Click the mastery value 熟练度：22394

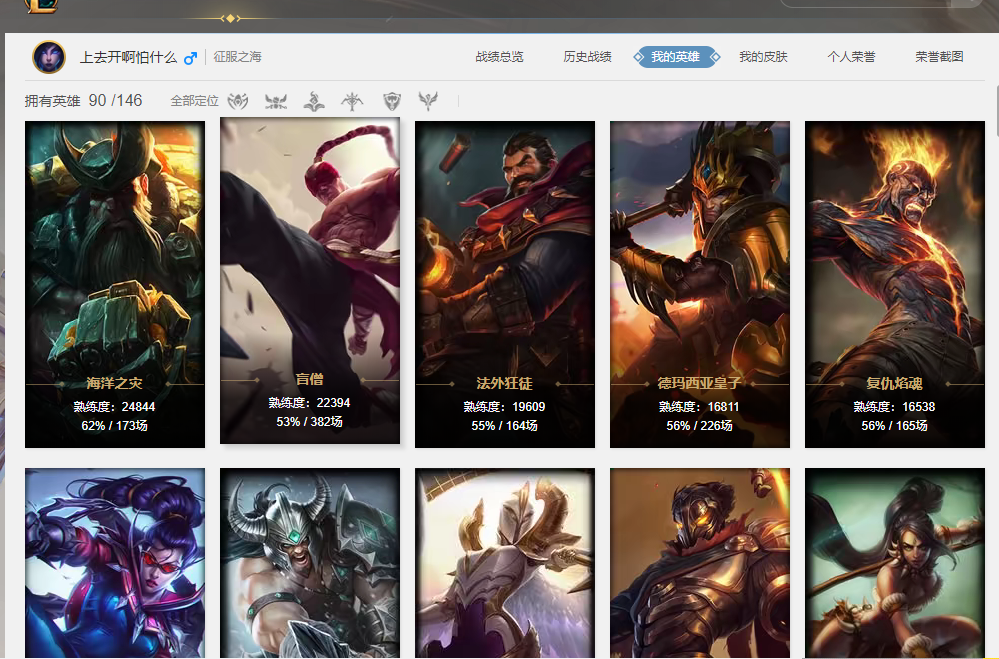tap(310, 403)
